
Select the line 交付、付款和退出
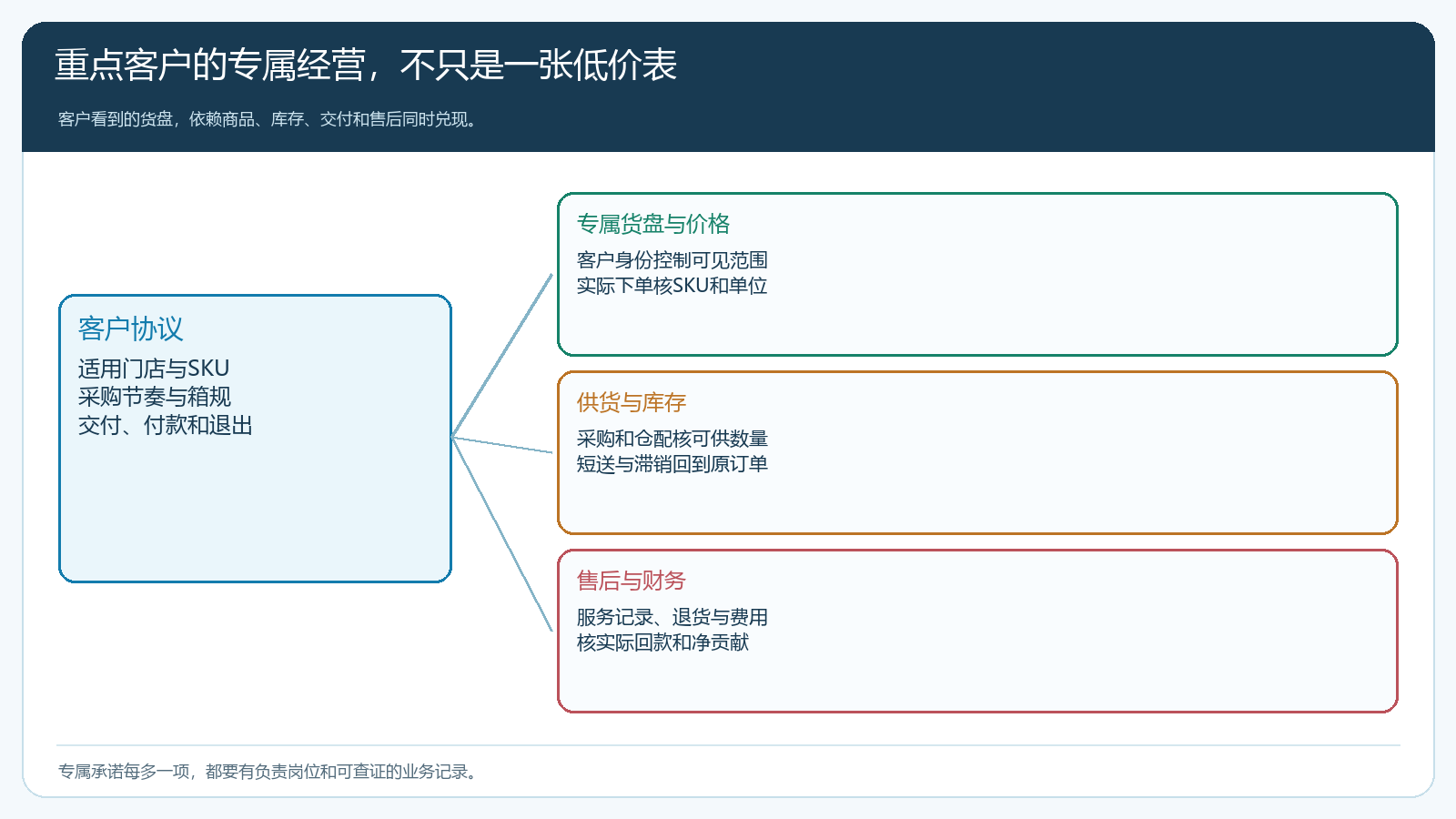[x=166, y=425]
